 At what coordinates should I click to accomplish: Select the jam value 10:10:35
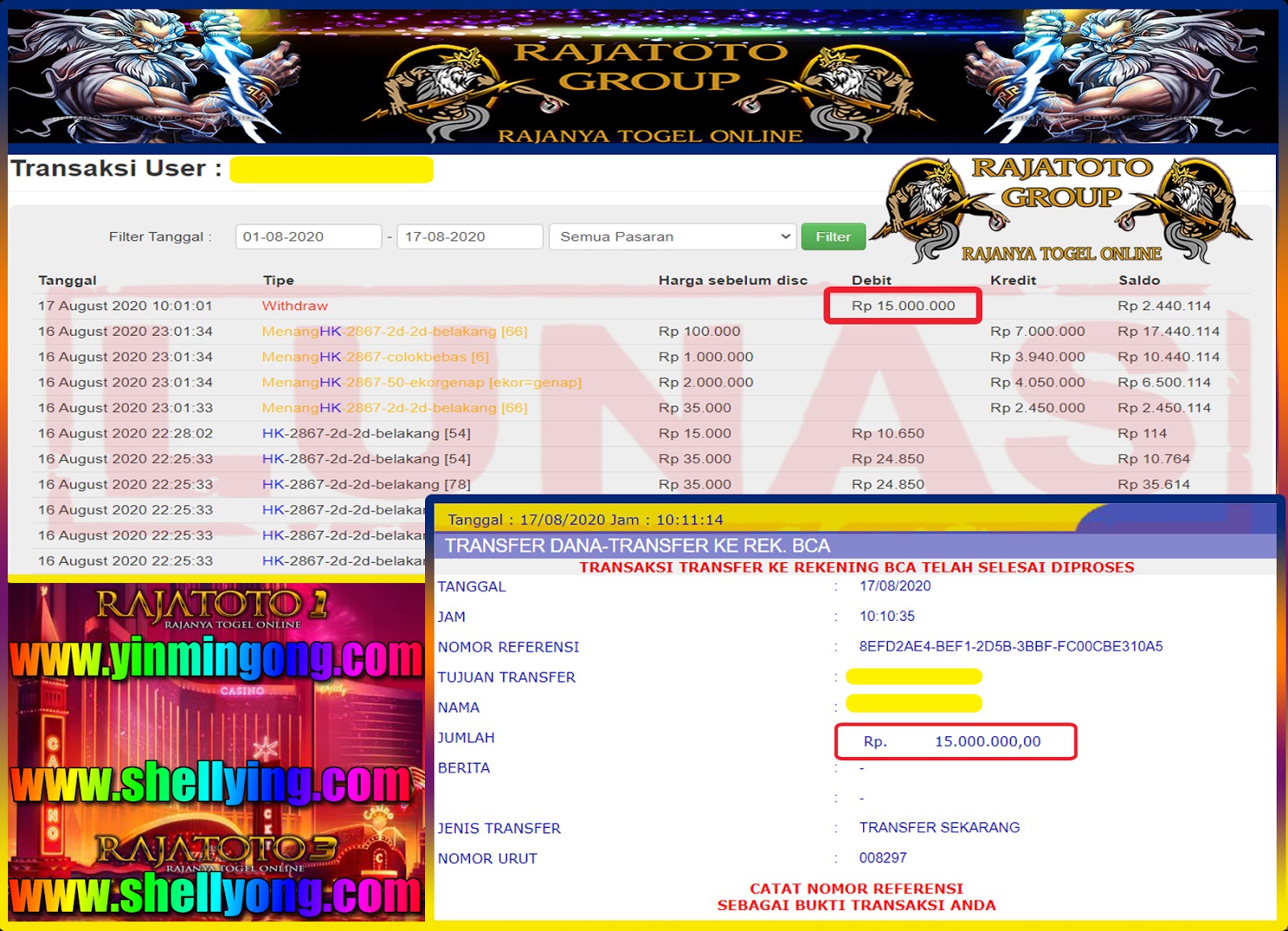coord(887,616)
